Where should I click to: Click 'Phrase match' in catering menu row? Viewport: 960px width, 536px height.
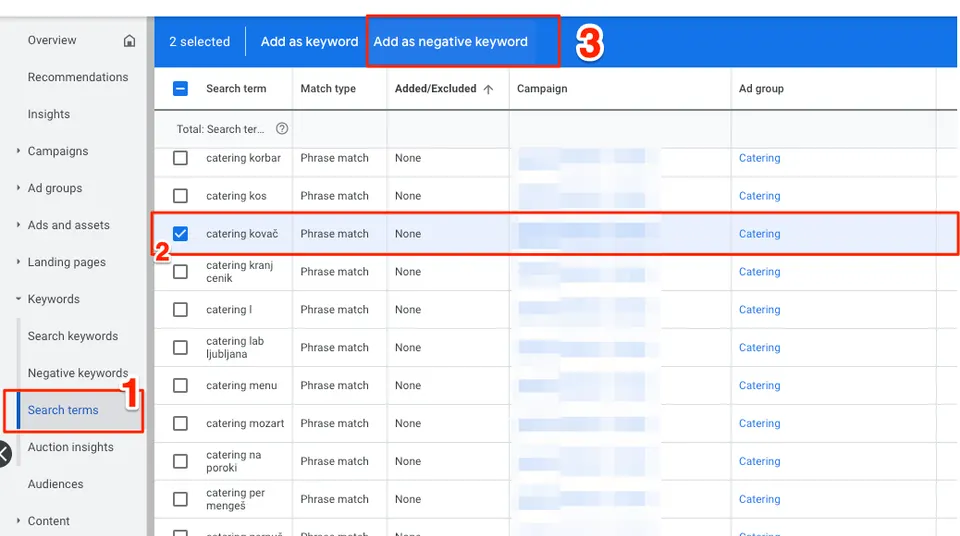pyautogui.click(x=334, y=386)
